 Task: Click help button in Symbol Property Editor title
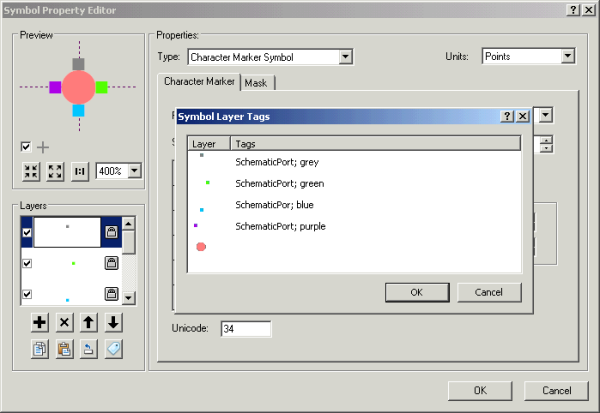pyautogui.click(x=573, y=10)
